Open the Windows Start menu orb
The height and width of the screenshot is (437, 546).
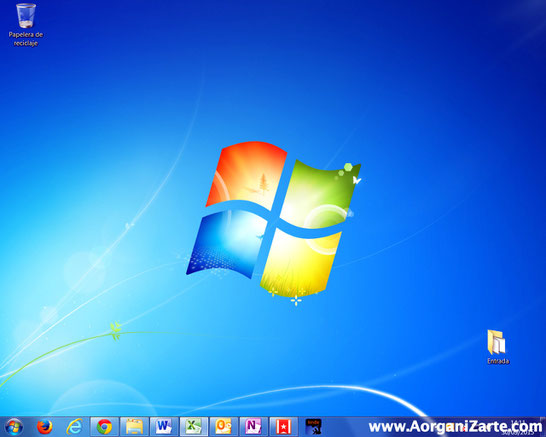14,427
